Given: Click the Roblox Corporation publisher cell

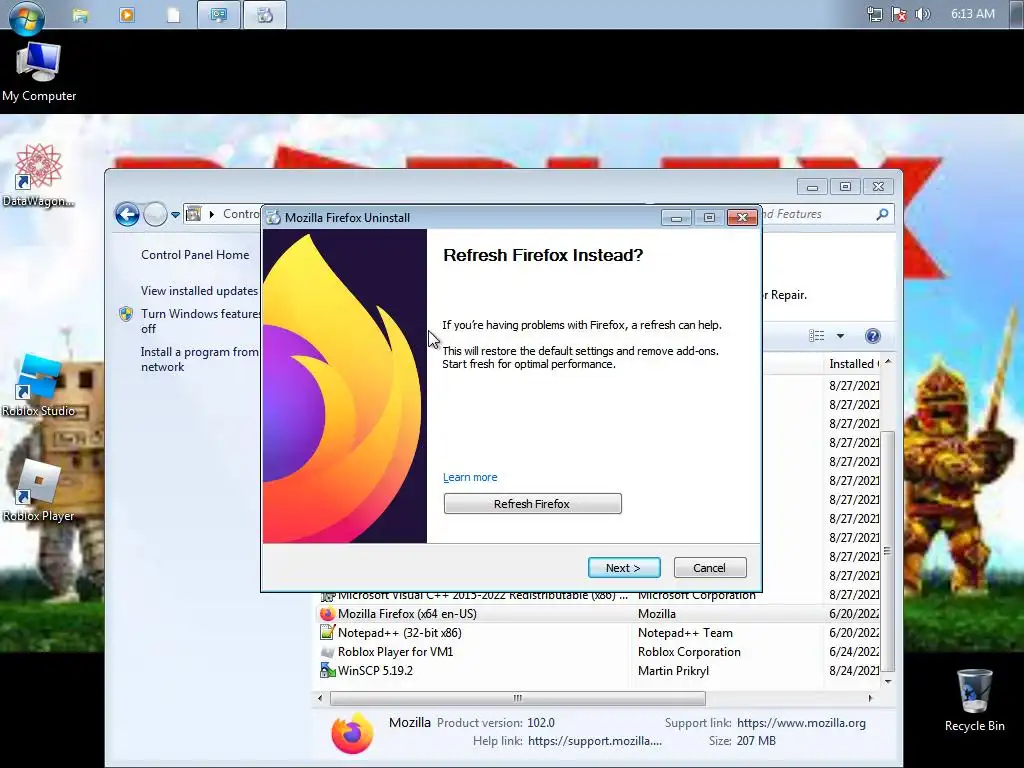Looking at the screenshot, I should 689,651.
